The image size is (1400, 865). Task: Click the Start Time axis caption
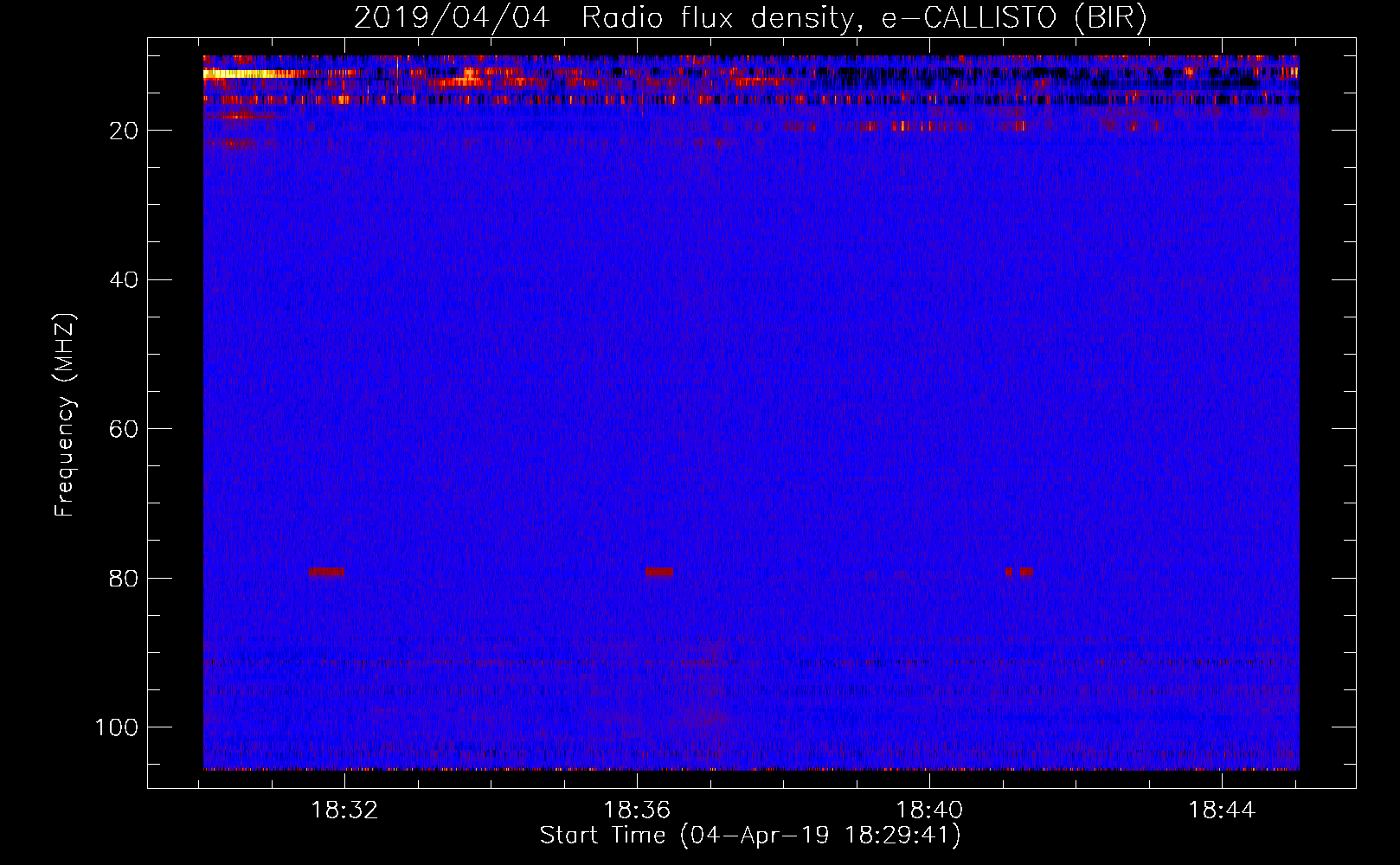750,836
